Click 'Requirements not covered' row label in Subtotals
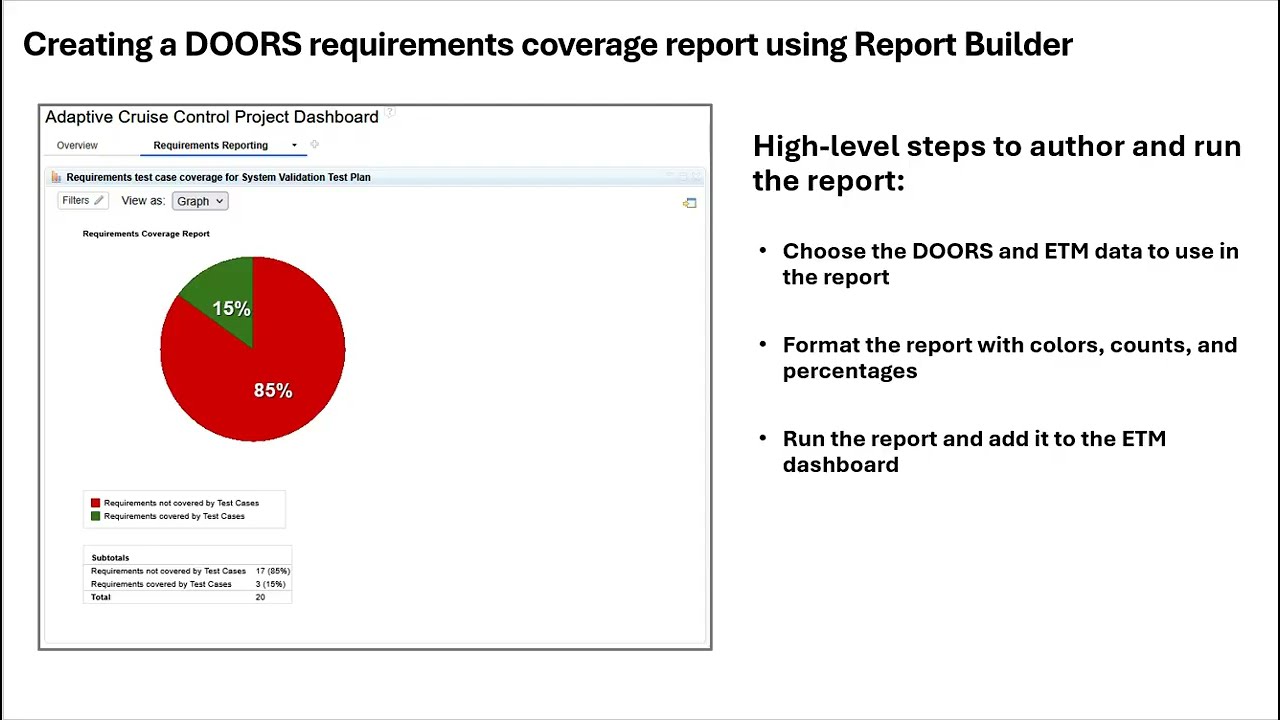Image resolution: width=1280 pixels, height=720 pixels. [168, 571]
